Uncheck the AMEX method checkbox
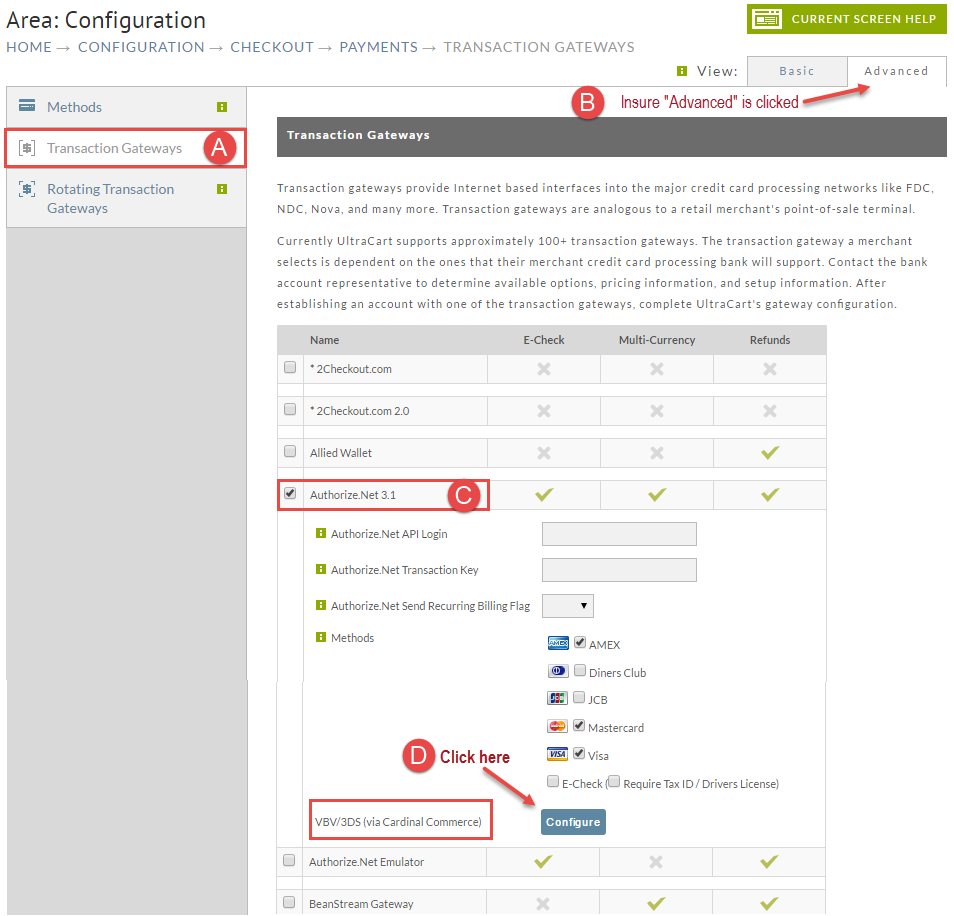 [580, 642]
